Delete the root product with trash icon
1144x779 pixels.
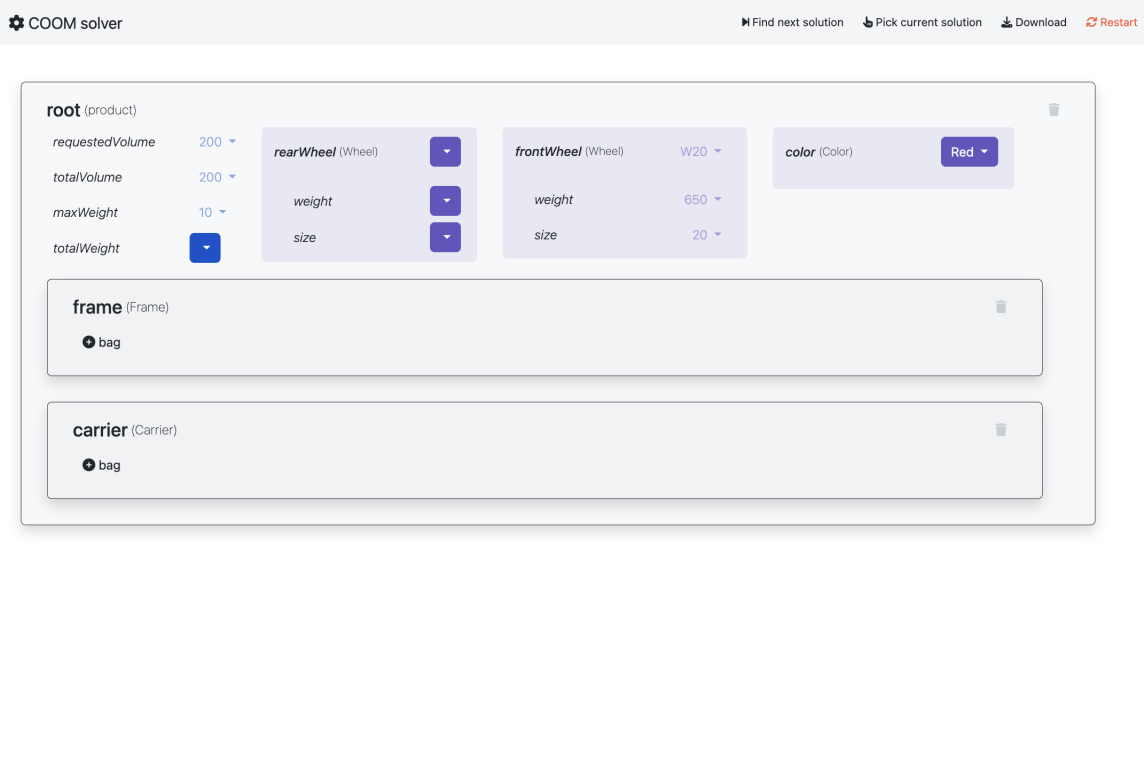[x=1053, y=110]
